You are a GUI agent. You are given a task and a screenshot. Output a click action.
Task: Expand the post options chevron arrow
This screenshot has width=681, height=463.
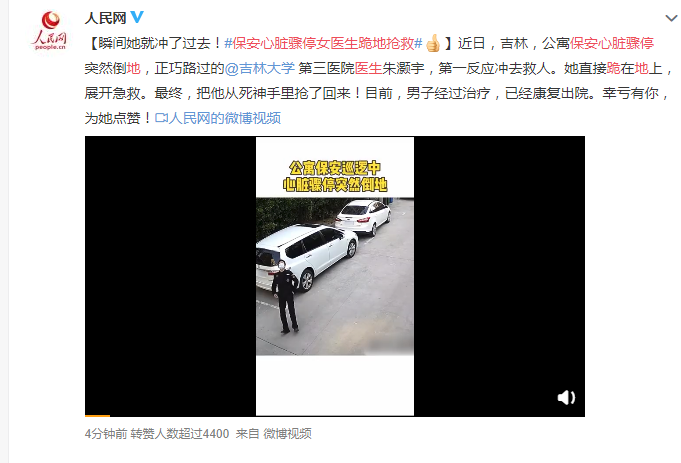(x=671, y=18)
